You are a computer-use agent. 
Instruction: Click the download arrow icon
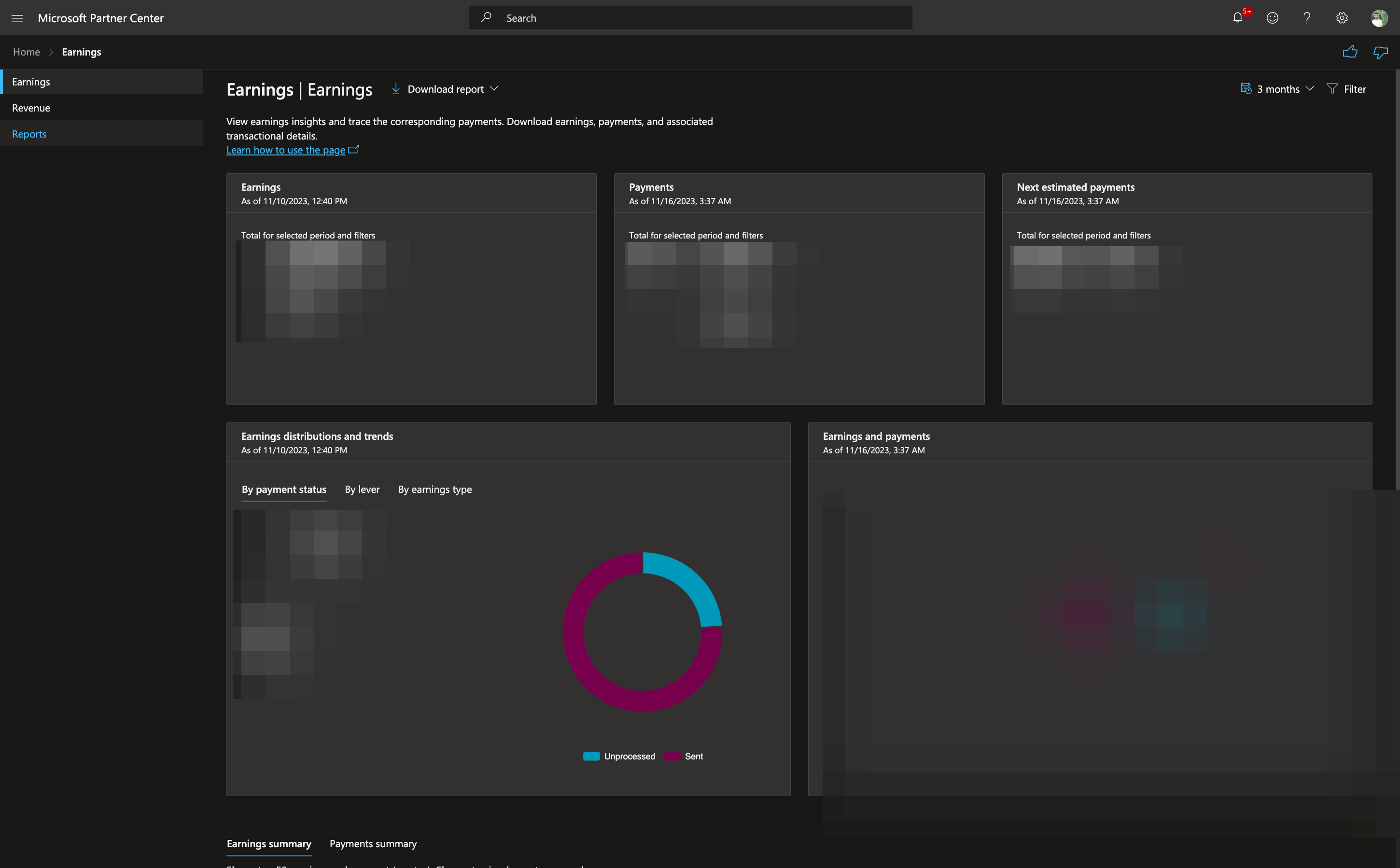[x=395, y=88]
